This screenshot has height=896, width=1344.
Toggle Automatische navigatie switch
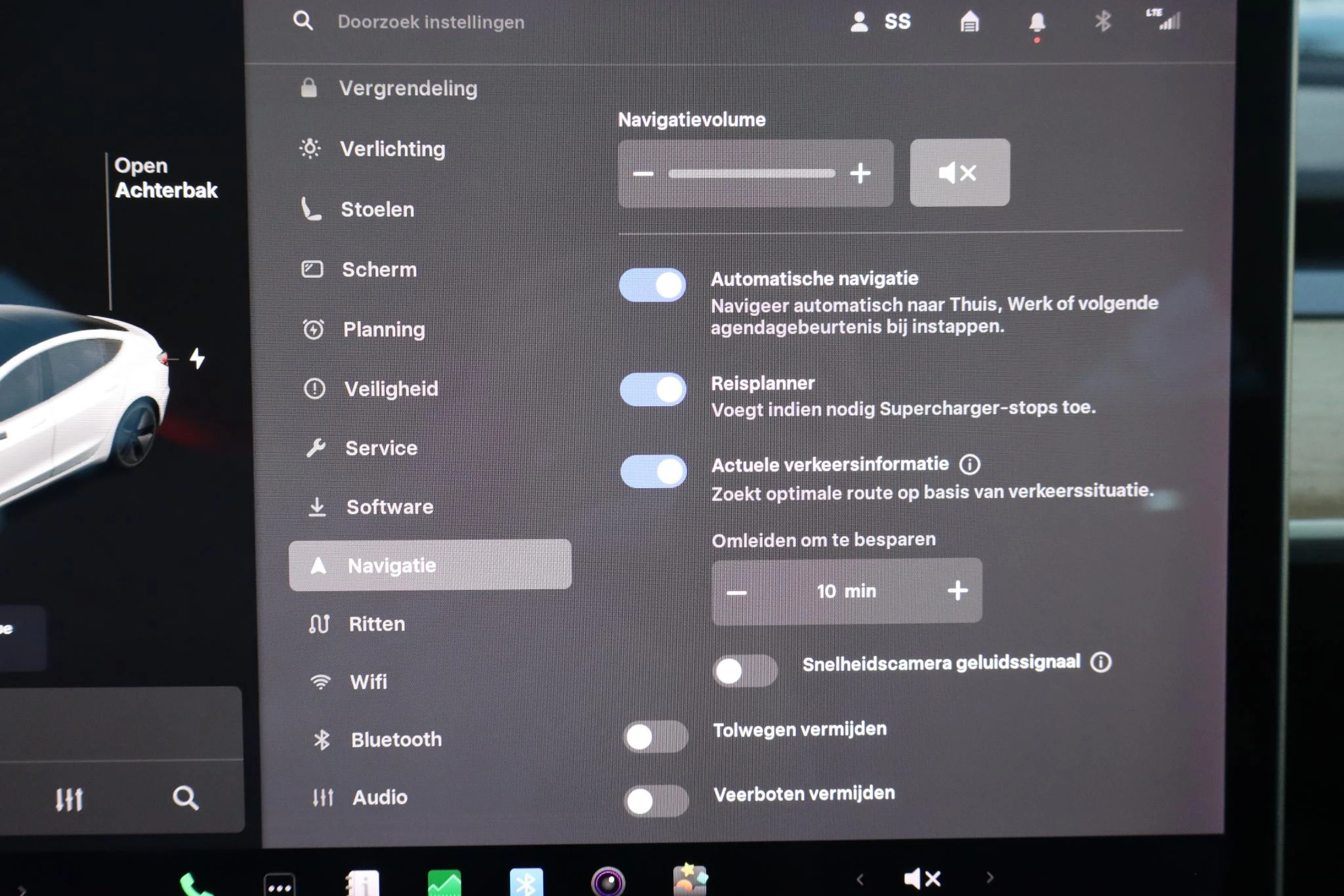(653, 285)
